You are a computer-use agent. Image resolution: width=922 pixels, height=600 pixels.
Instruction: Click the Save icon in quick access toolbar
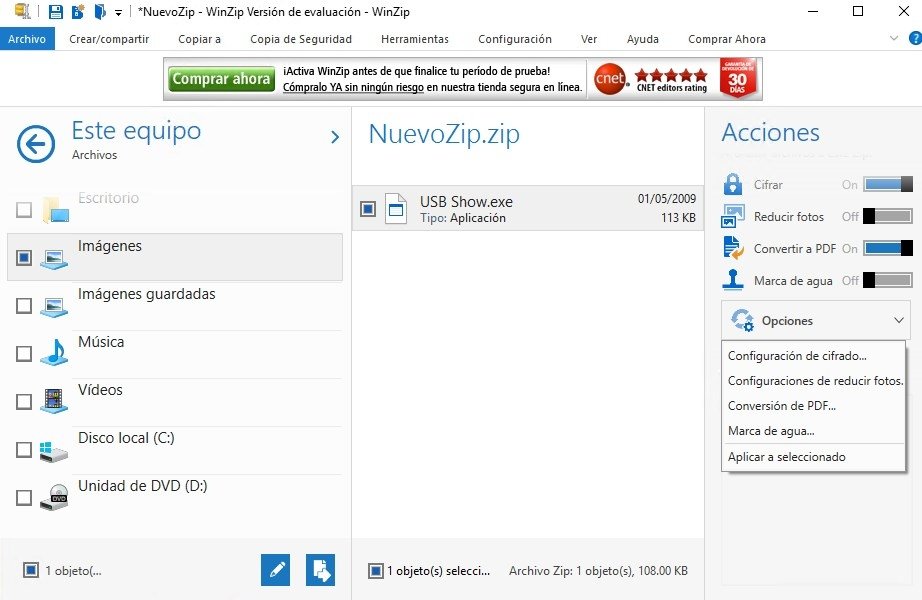pyautogui.click(x=56, y=11)
